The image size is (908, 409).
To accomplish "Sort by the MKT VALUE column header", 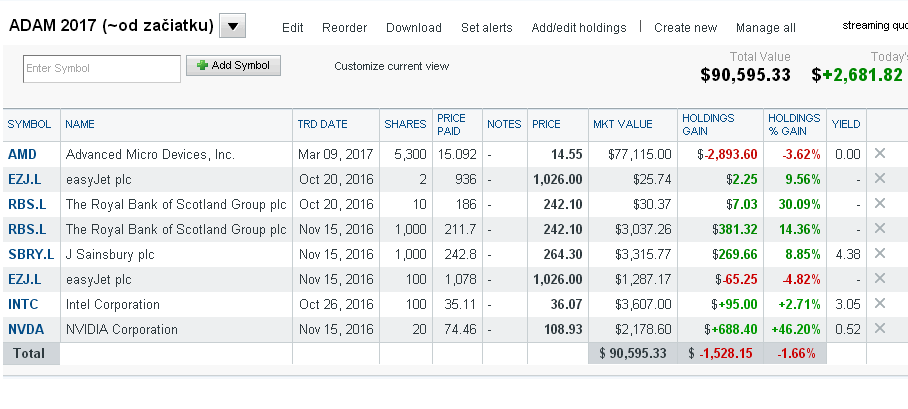I will [x=623, y=124].
